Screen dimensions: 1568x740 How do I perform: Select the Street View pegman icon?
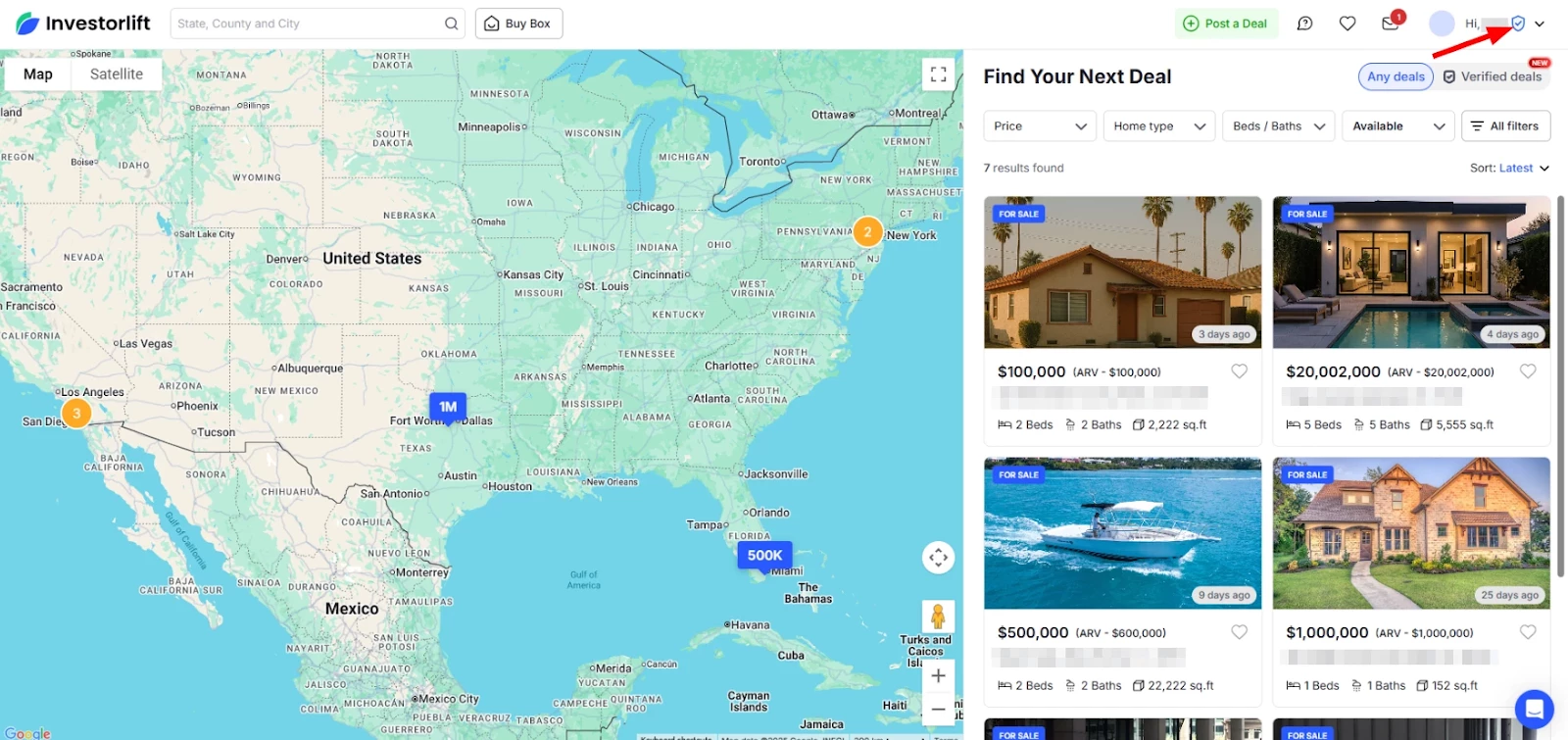coord(938,617)
